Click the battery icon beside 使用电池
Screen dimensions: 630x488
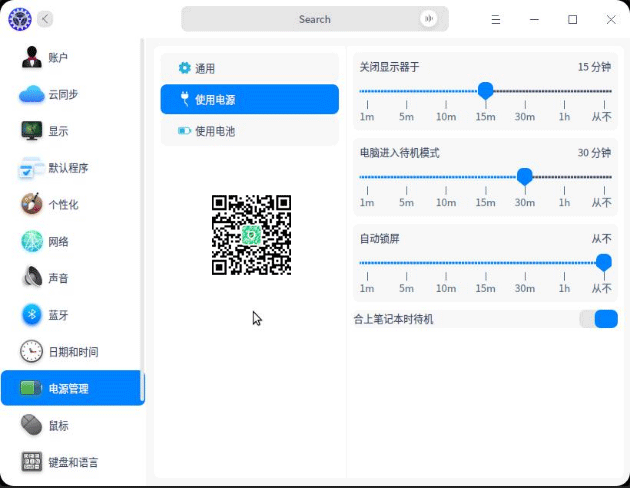[x=184, y=131]
